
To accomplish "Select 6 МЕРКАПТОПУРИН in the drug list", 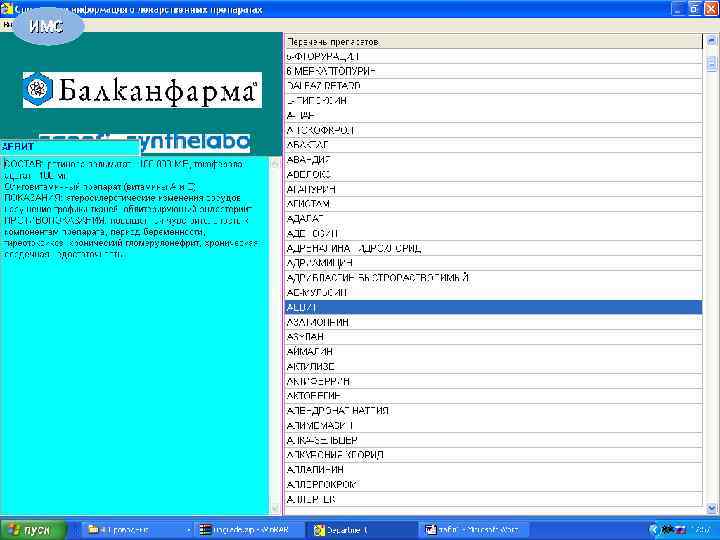I will tap(493, 71).
